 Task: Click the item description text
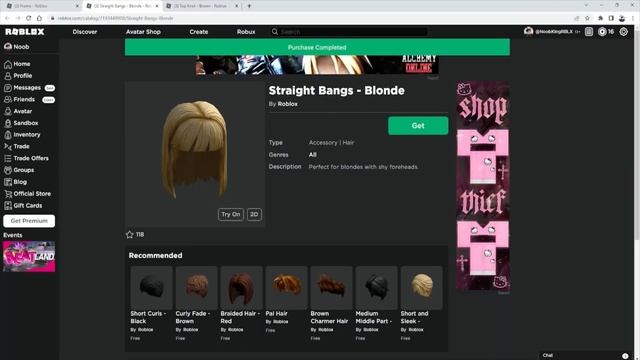[x=363, y=167]
